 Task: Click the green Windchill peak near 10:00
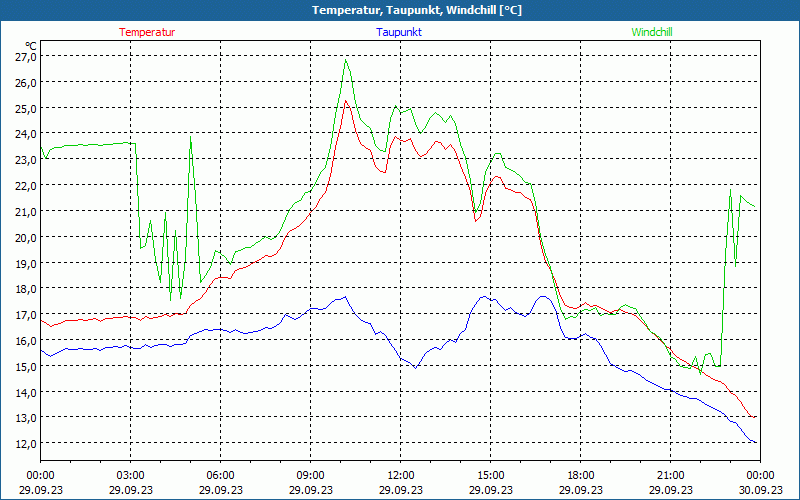(x=346, y=60)
